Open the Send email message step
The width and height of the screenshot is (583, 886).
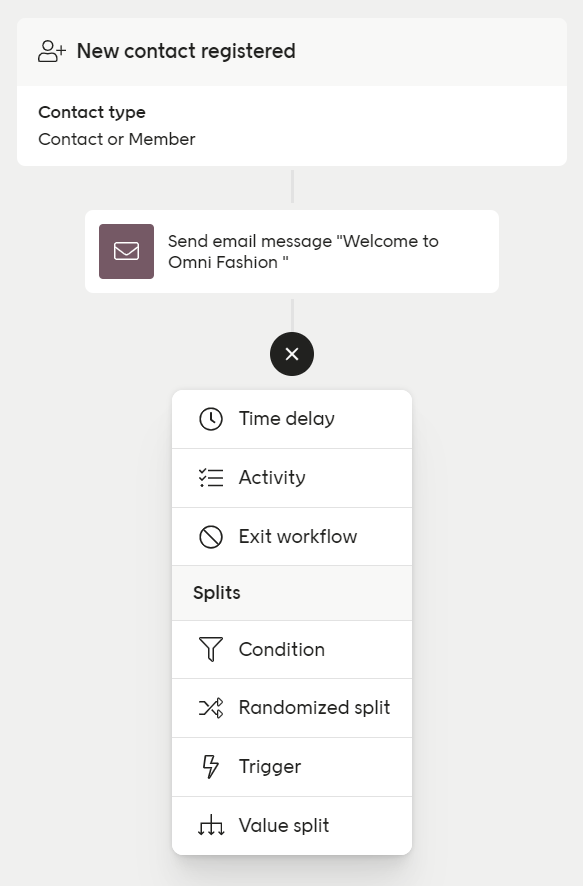point(292,251)
